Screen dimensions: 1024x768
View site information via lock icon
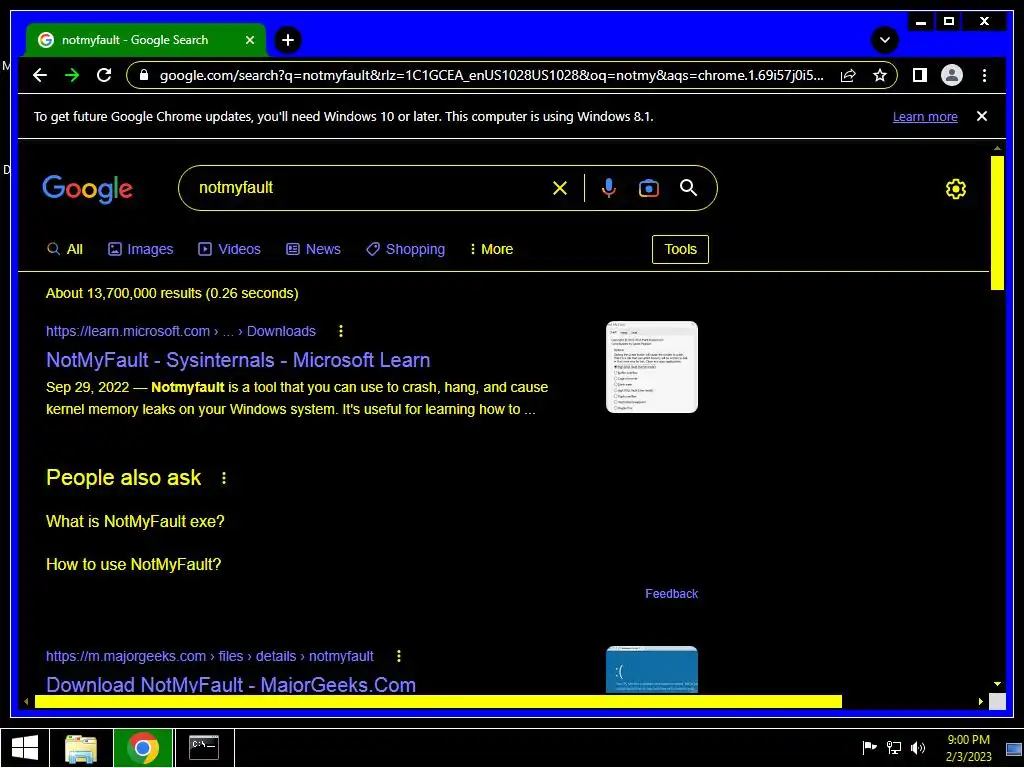(x=144, y=75)
